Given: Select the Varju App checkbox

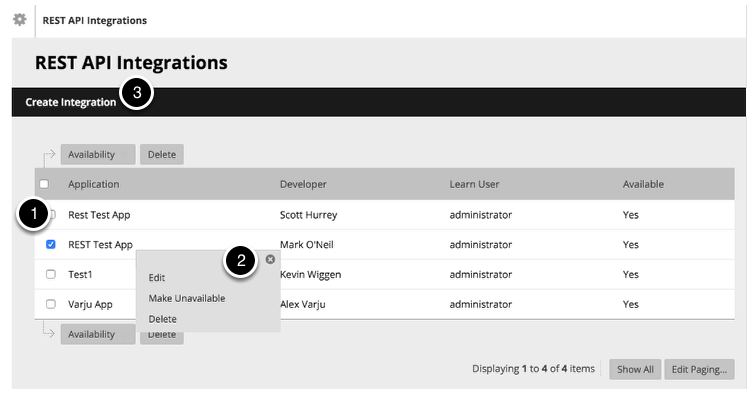Looking at the screenshot, I should pos(50,304).
